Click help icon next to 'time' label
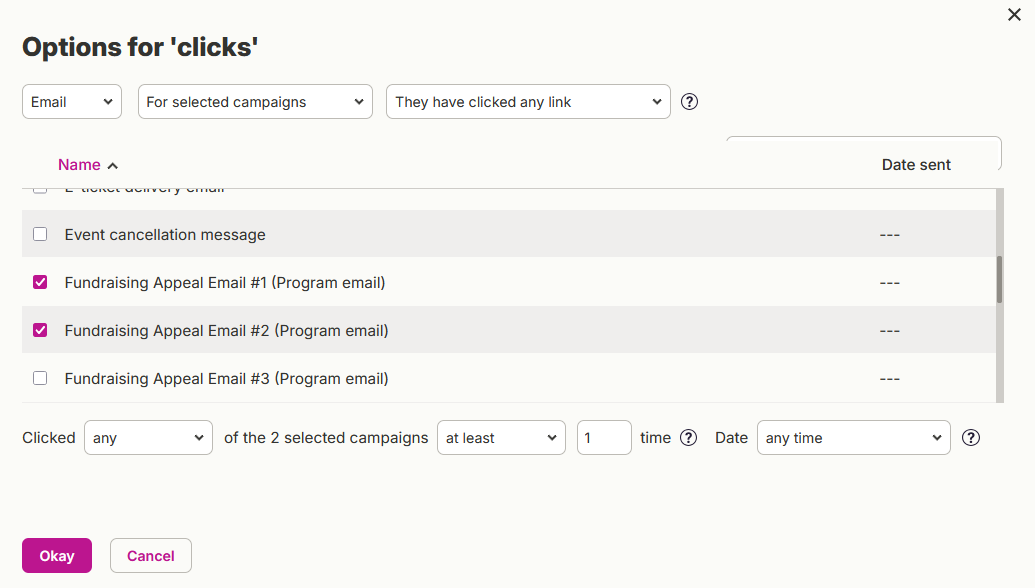1035x588 pixels. pos(688,438)
